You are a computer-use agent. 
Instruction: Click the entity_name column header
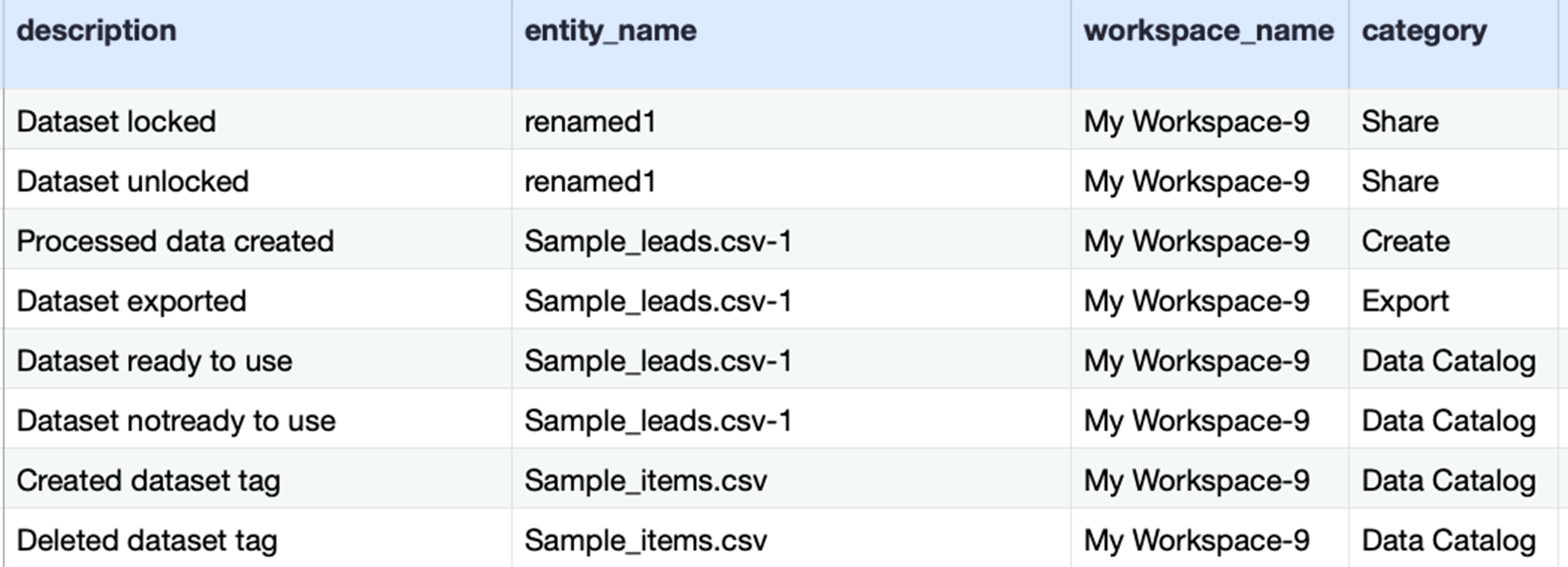pos(610,31)
